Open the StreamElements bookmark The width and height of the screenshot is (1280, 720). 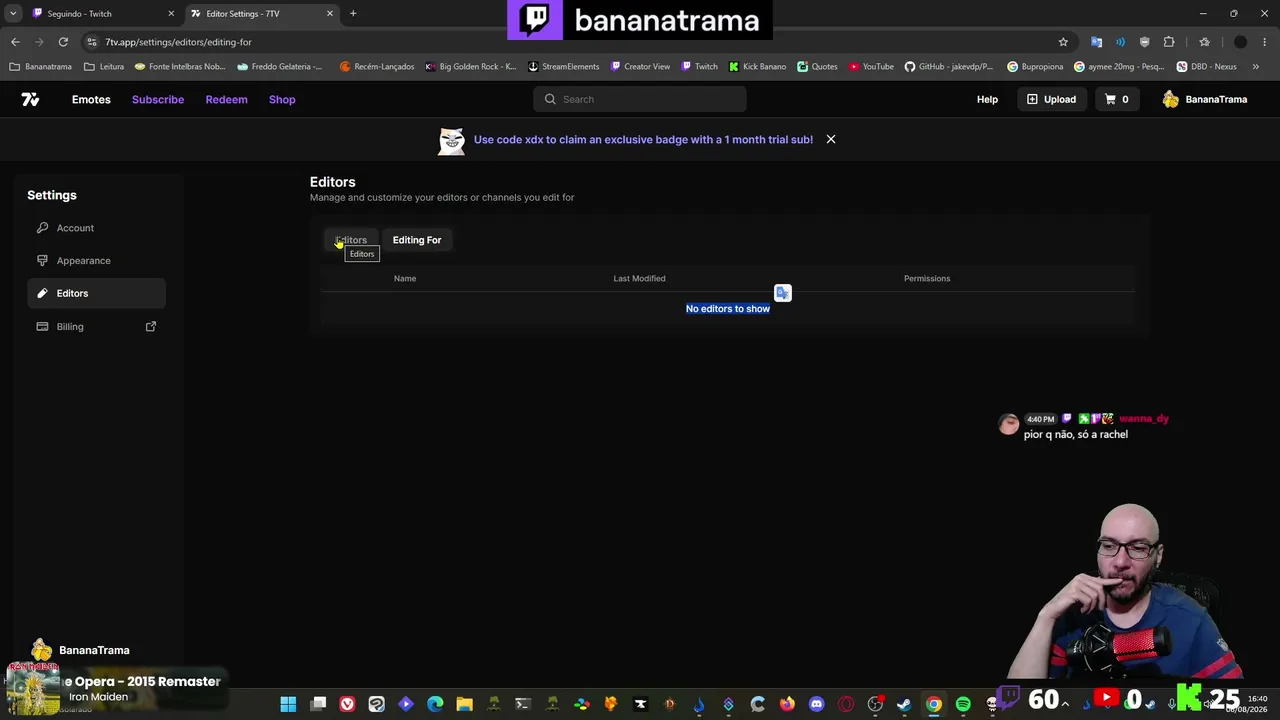pyautogui.click(x=563, y=67)
